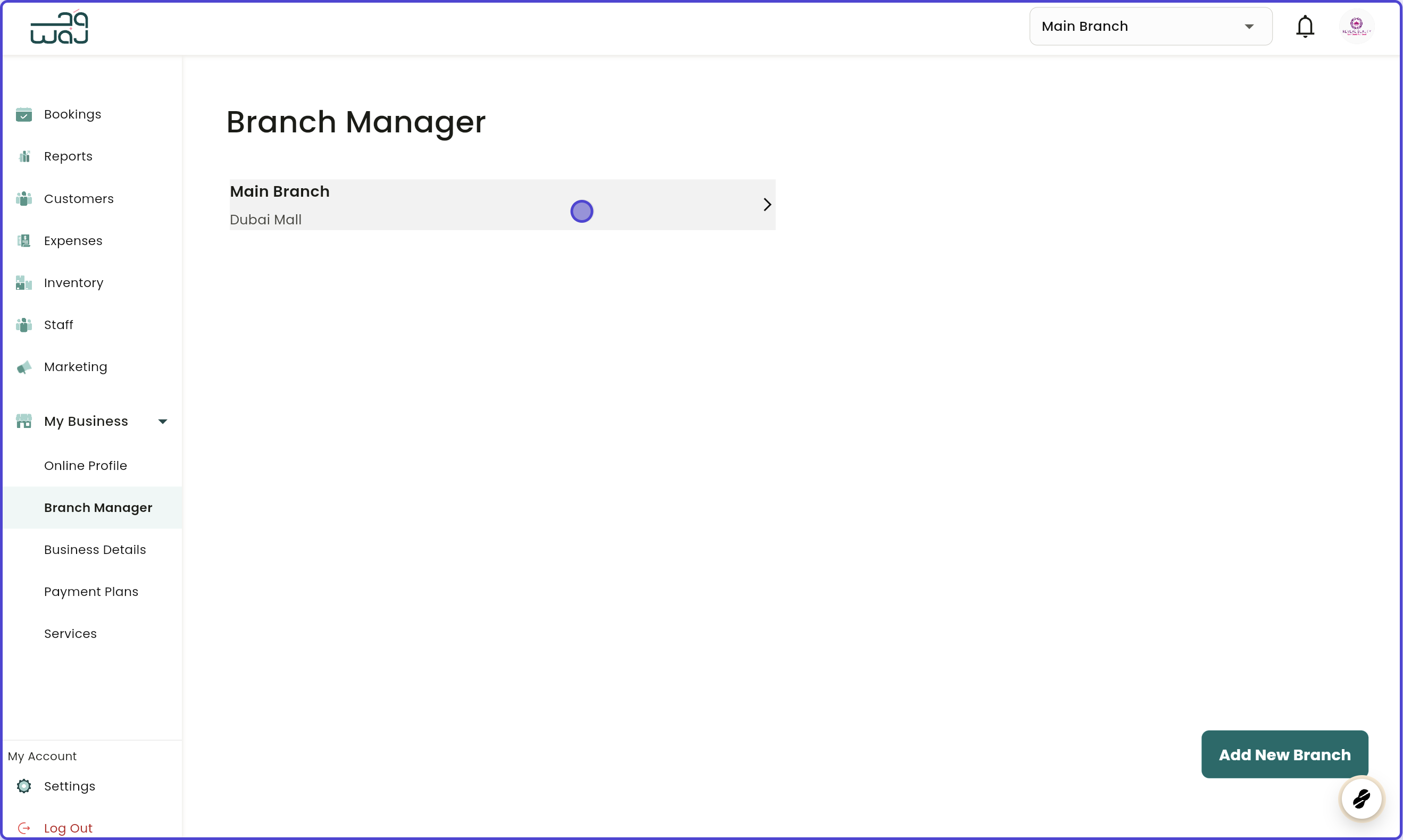The height and width of the screenshot is (840, 1403).
Task: Select the Reports bar chart icon
Action: 24,156
